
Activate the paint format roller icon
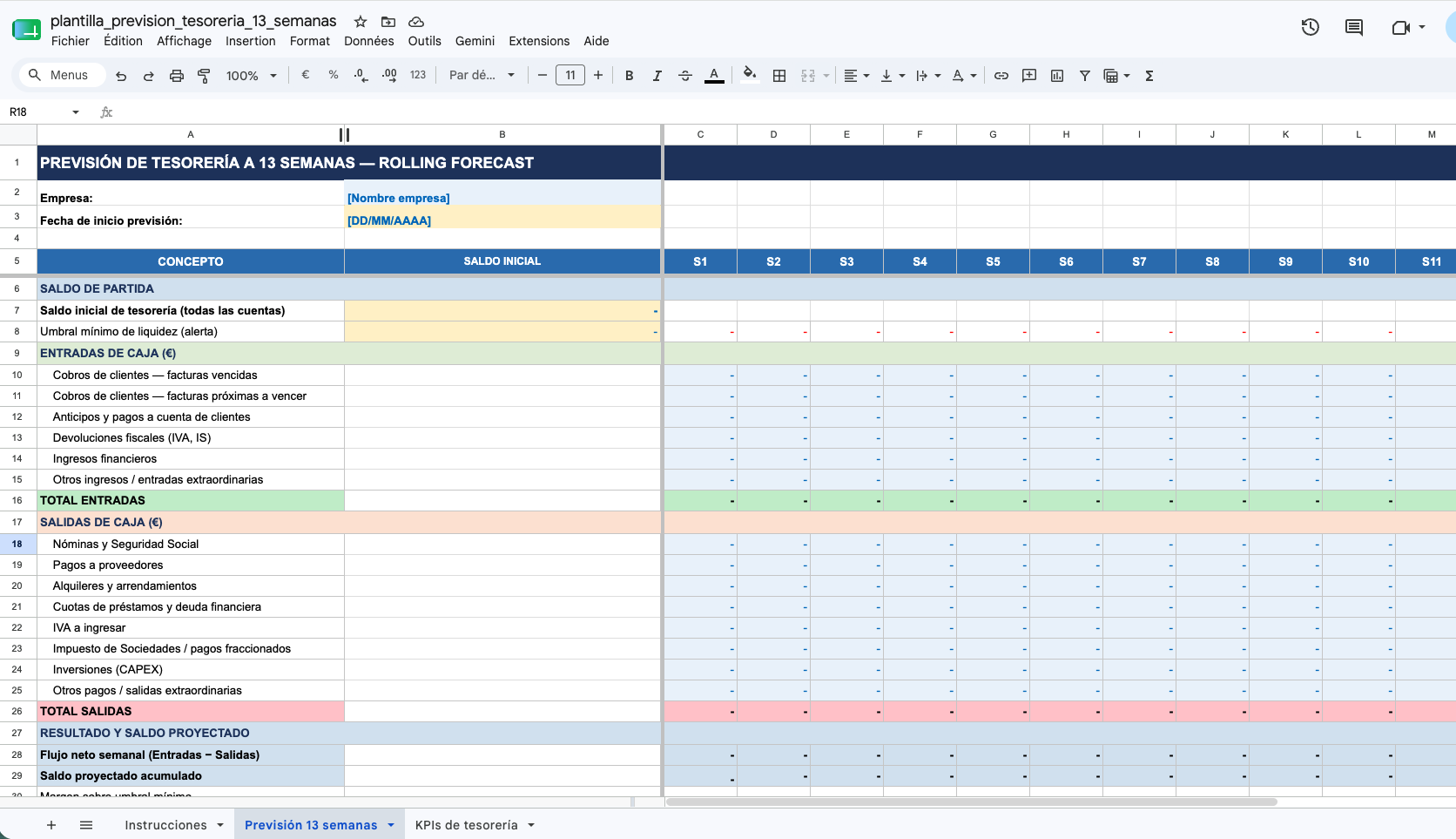tap(205, 76)
